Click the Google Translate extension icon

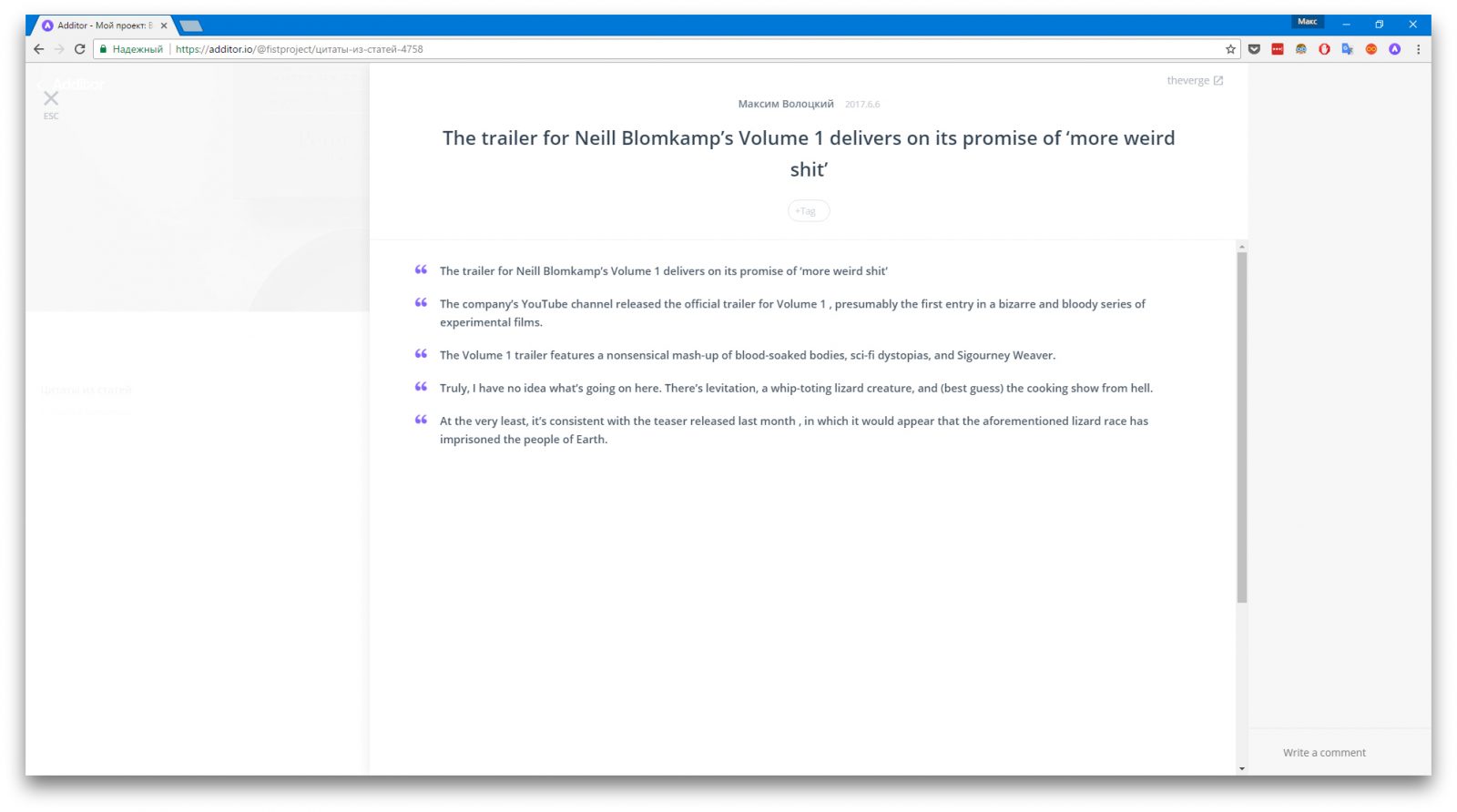[1348, 49]
